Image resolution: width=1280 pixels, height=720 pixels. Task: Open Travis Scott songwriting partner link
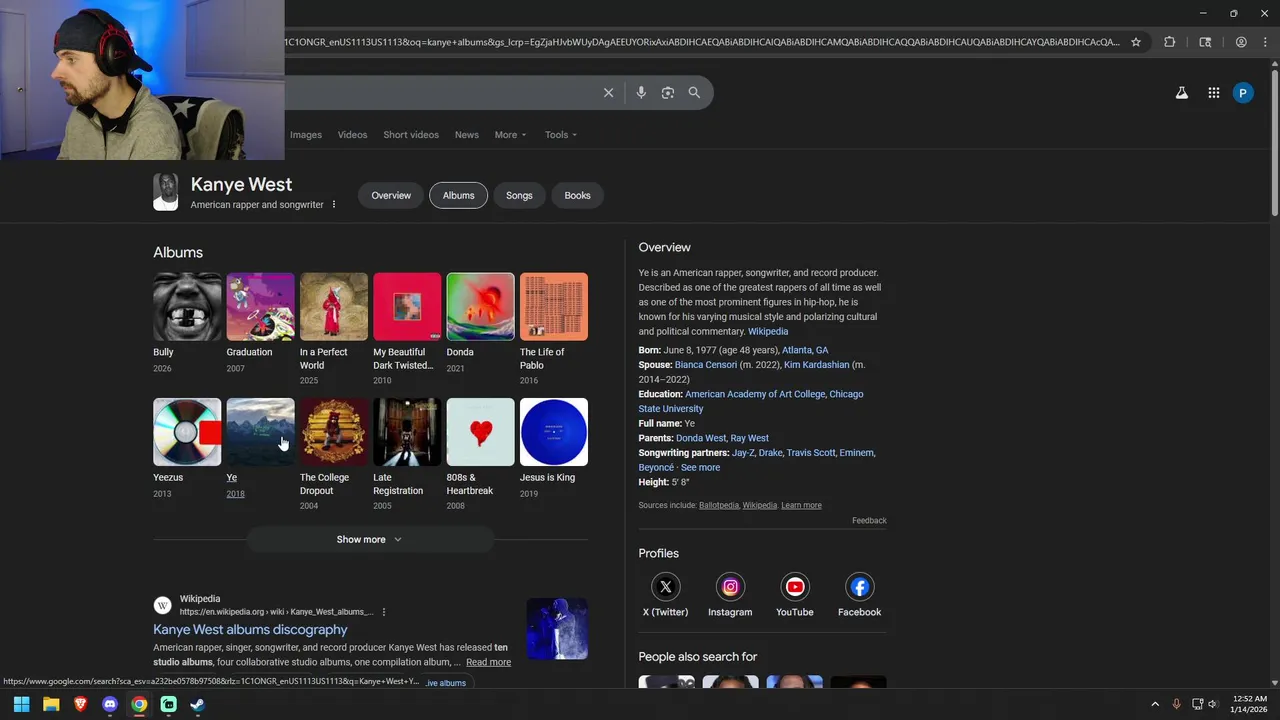tap(811, 453)
